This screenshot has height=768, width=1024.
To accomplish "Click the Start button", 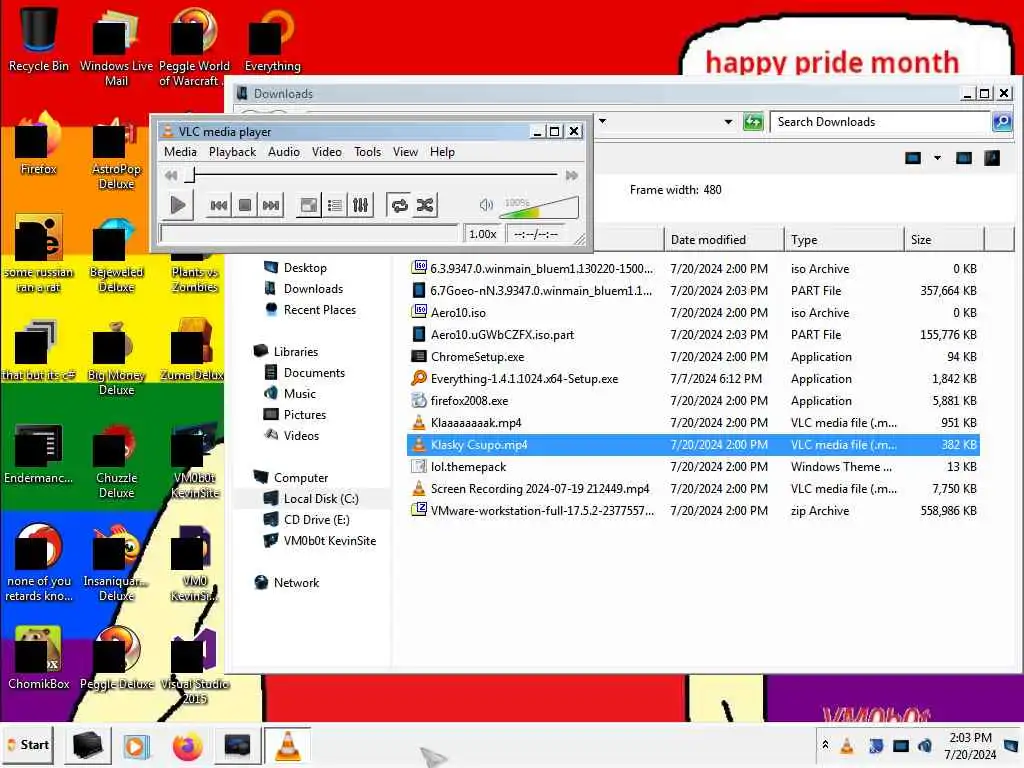I will pyautogui.click(x=27, y=744).
